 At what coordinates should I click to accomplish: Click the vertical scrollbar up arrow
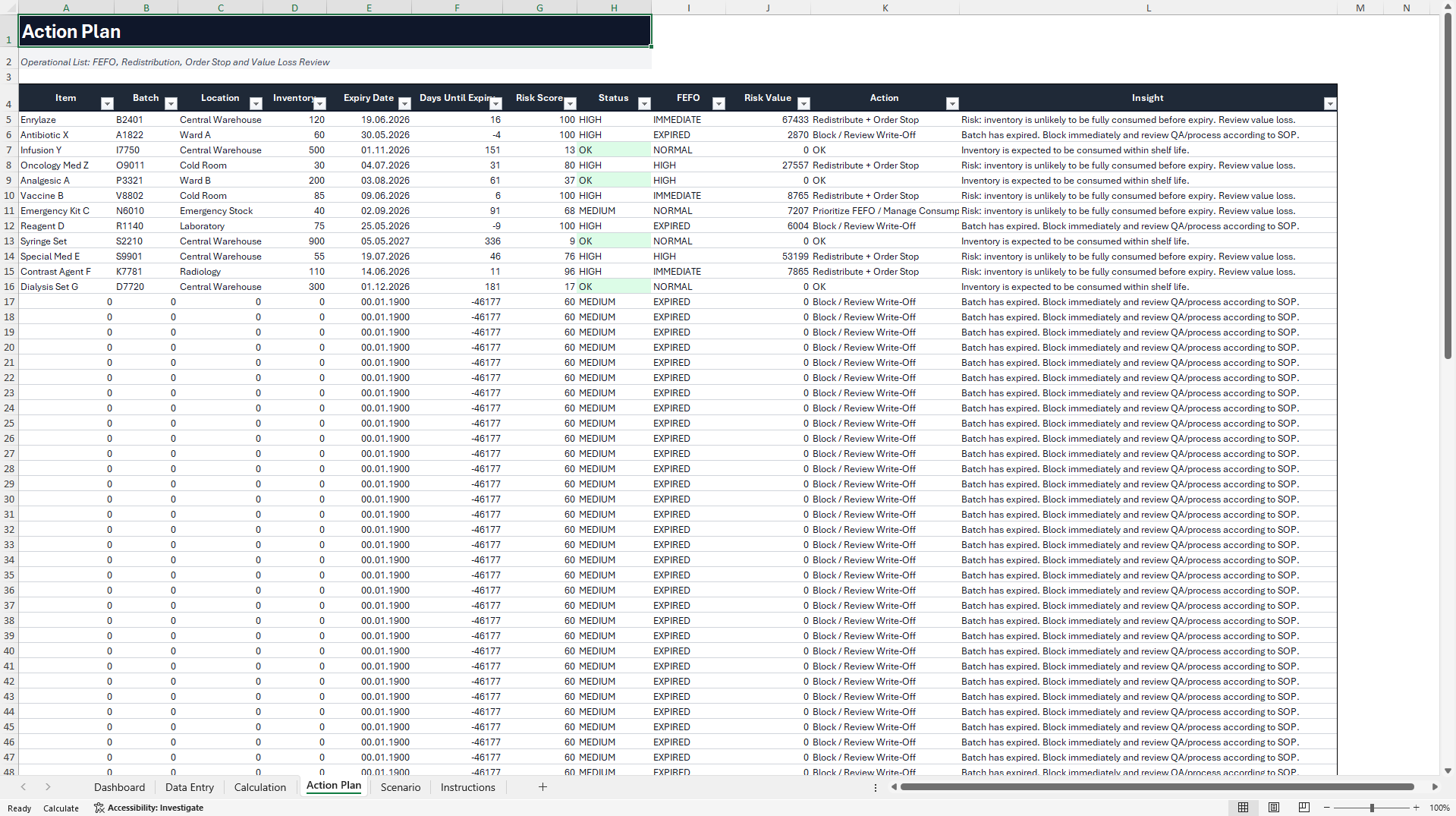pos(1448,6)
